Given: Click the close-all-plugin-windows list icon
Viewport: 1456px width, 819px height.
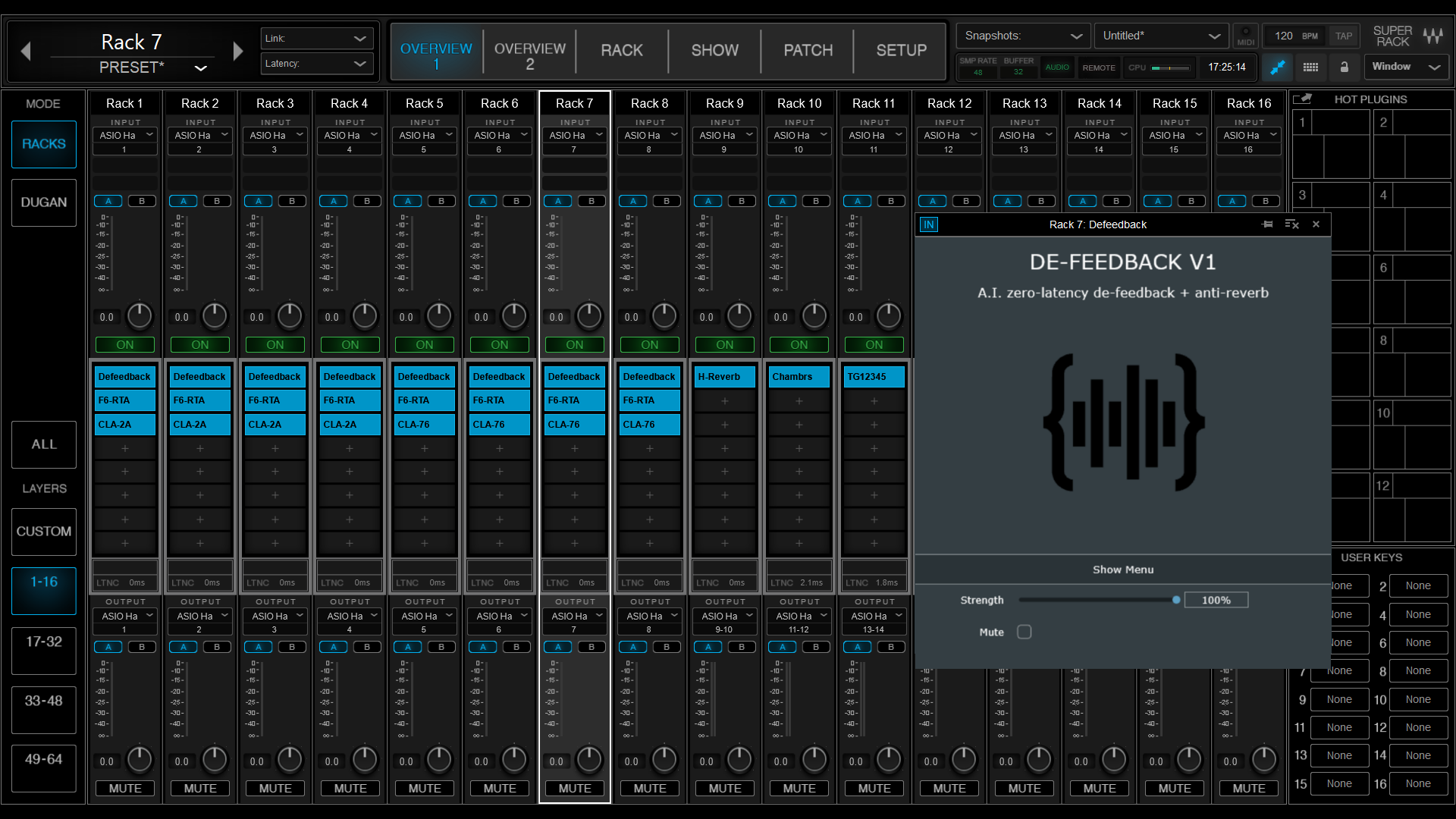Looking at the screenshot, I should pyautogui.click(x=1292, y=224).
